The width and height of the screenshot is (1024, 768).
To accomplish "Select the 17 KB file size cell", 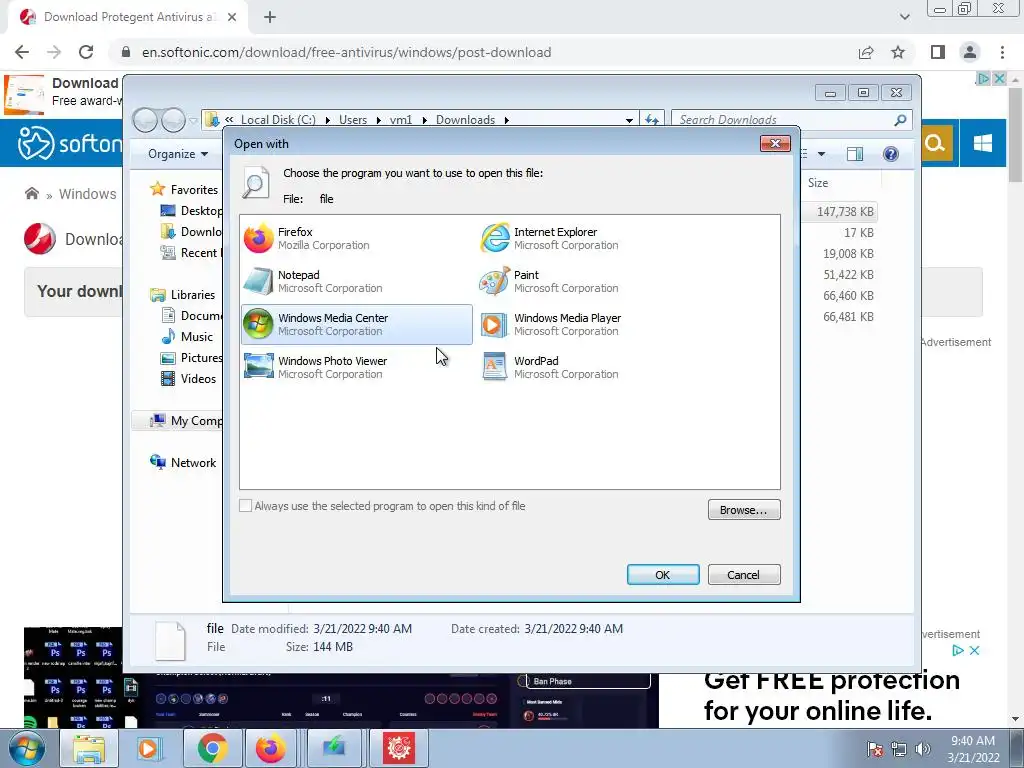I will click(x=858, y=232).
